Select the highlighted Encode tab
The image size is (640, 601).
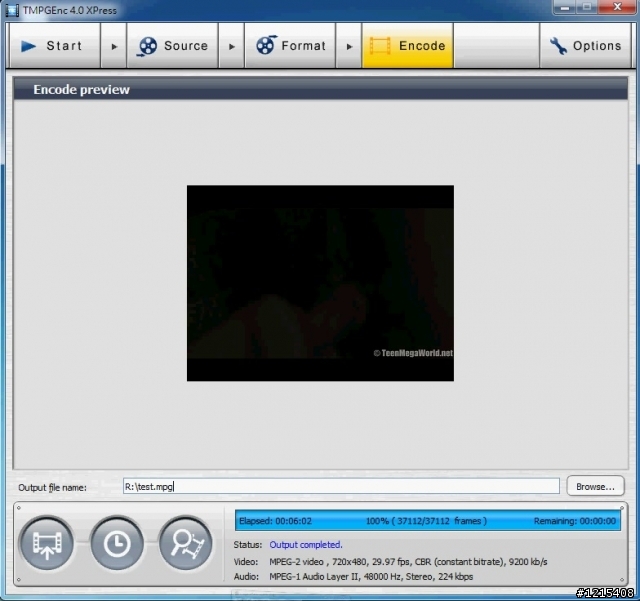pos(407,46)
